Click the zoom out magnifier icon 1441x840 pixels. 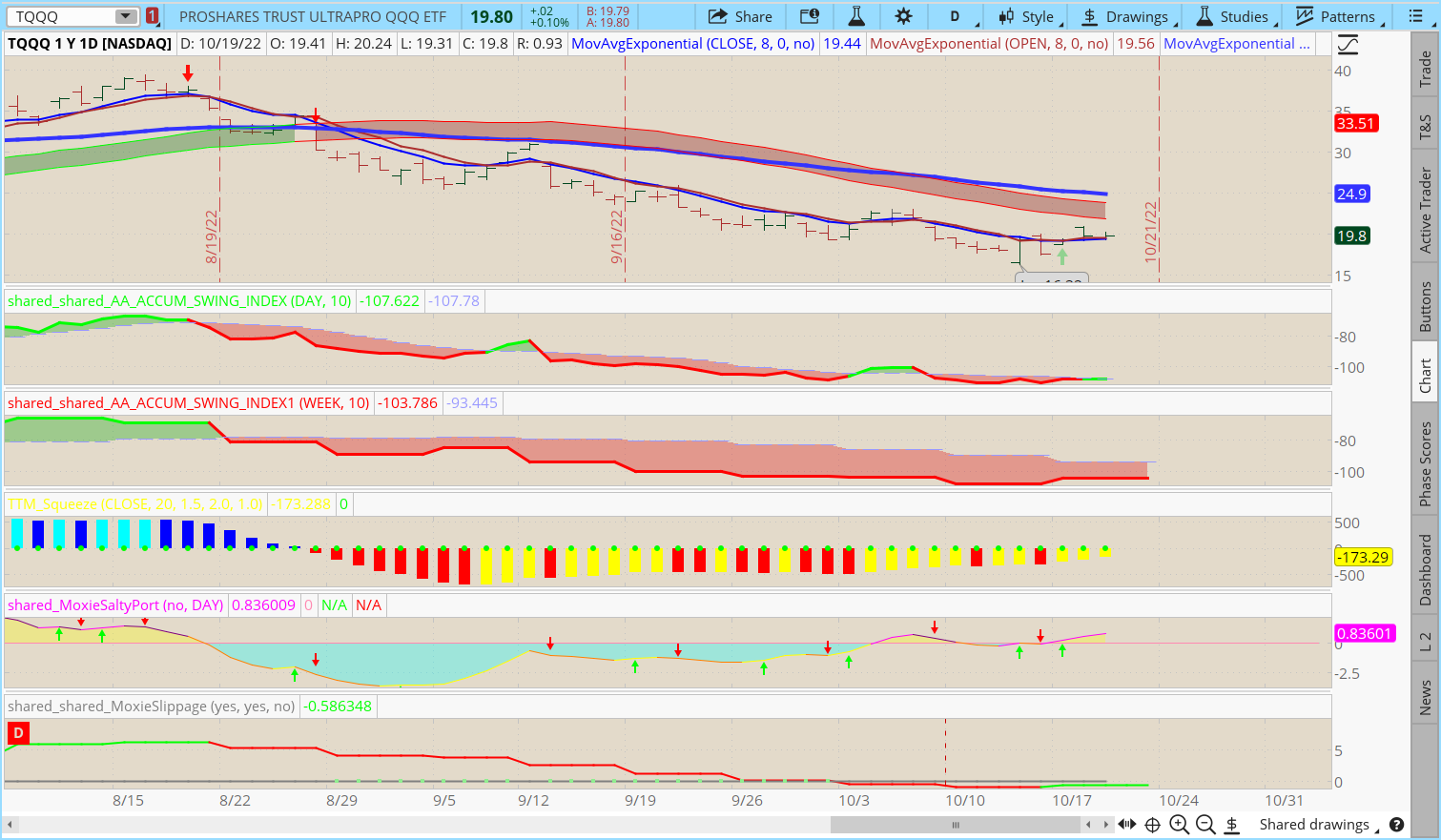[1205, 825]
